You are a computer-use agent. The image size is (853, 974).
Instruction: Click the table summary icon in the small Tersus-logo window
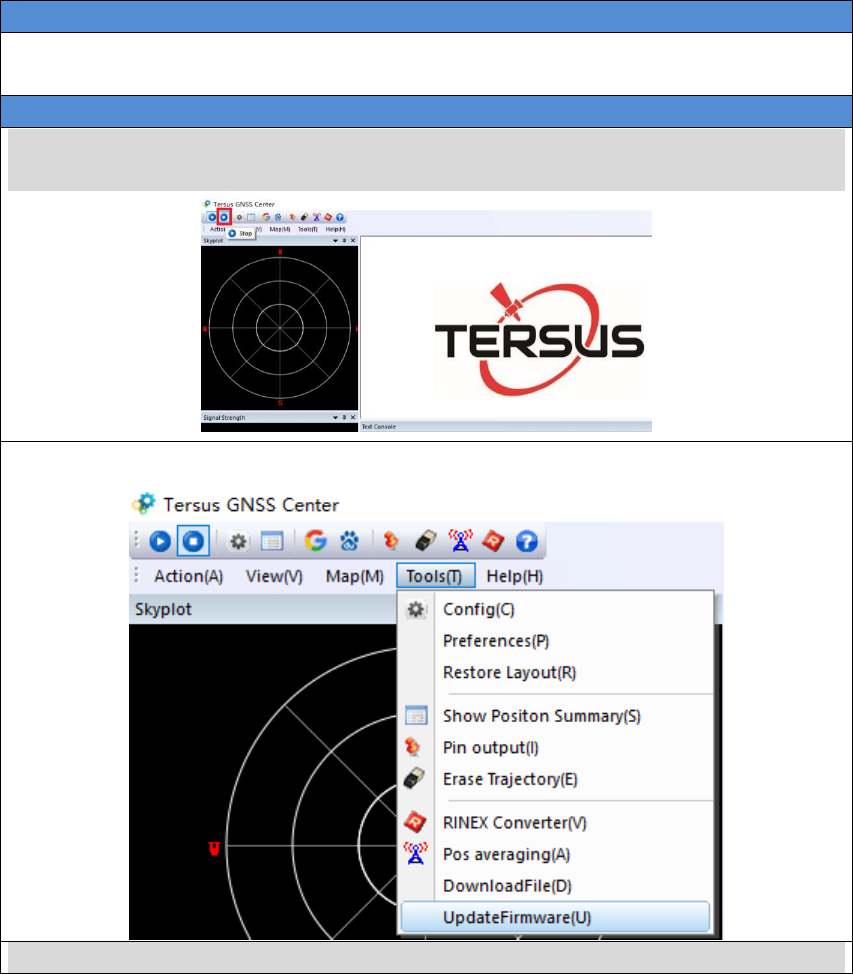251,217
